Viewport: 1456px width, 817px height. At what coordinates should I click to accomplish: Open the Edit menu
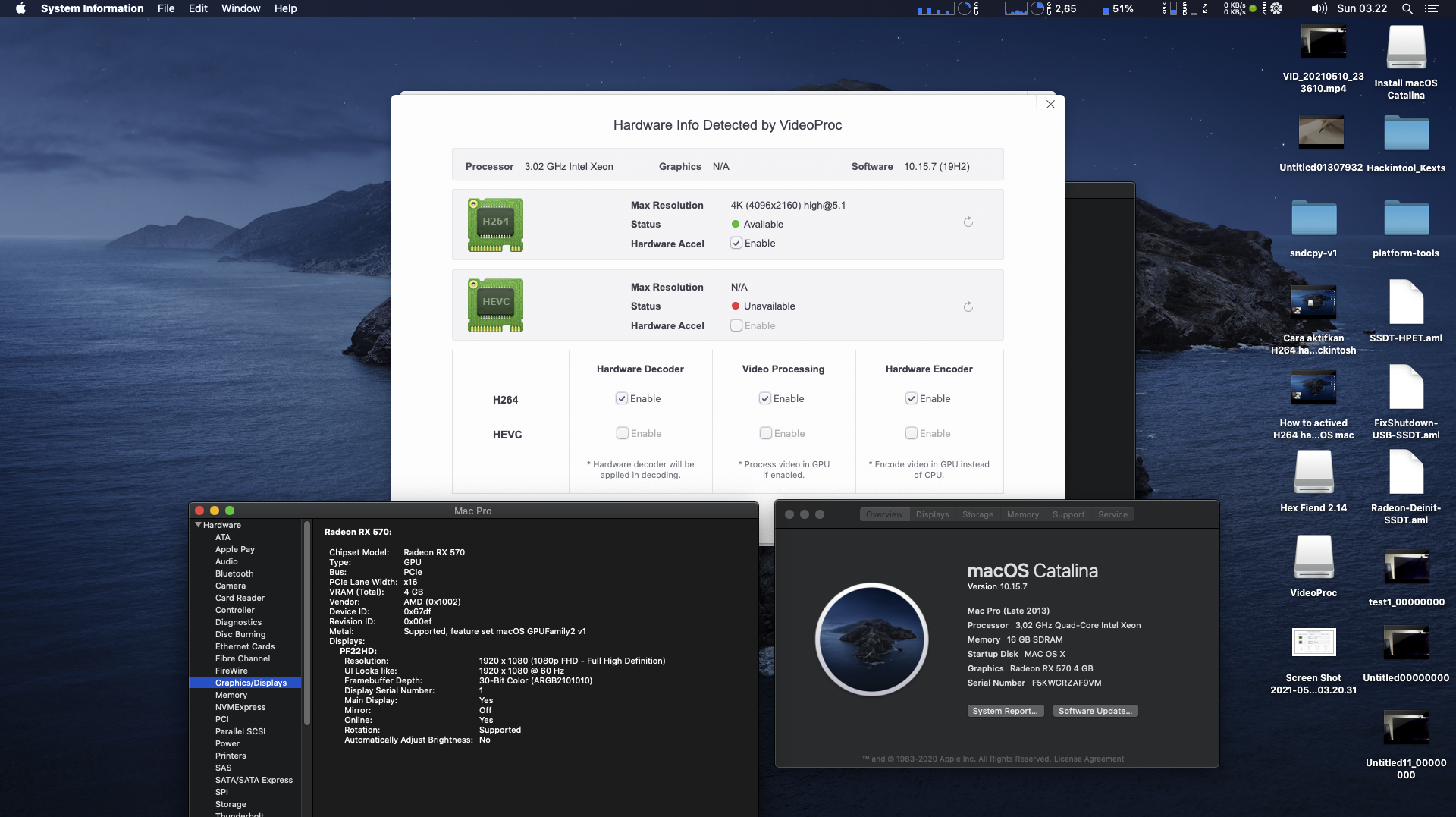click(198, 8)
